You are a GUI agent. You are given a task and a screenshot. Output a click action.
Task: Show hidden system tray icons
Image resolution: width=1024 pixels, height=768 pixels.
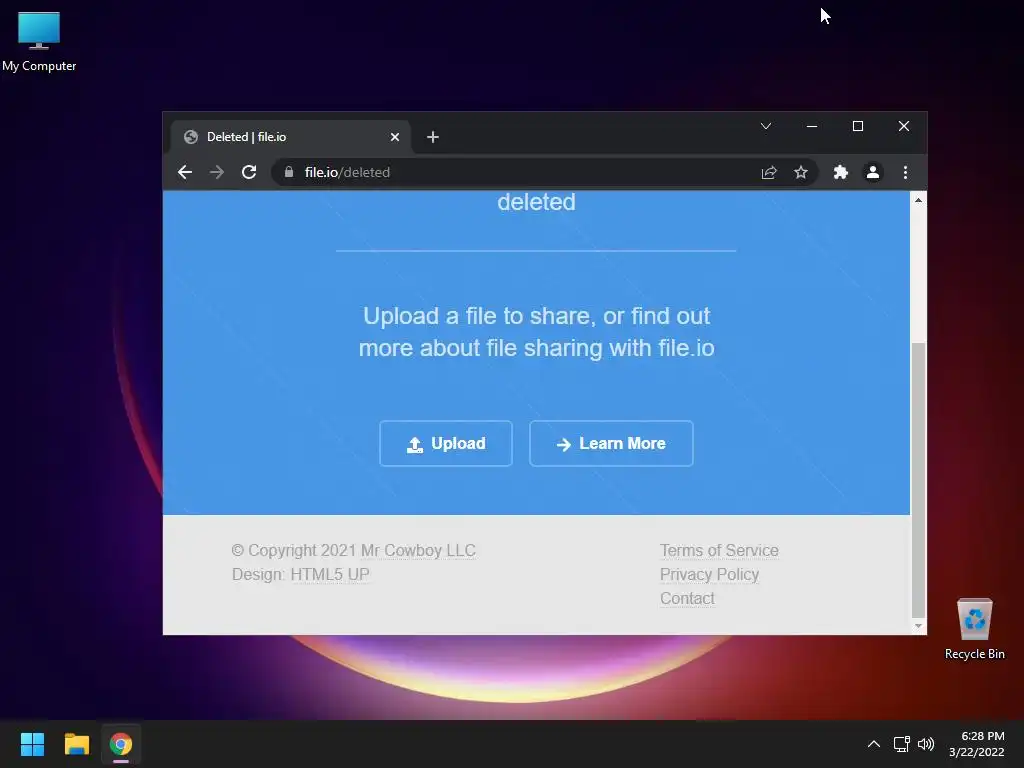point(874,744)
